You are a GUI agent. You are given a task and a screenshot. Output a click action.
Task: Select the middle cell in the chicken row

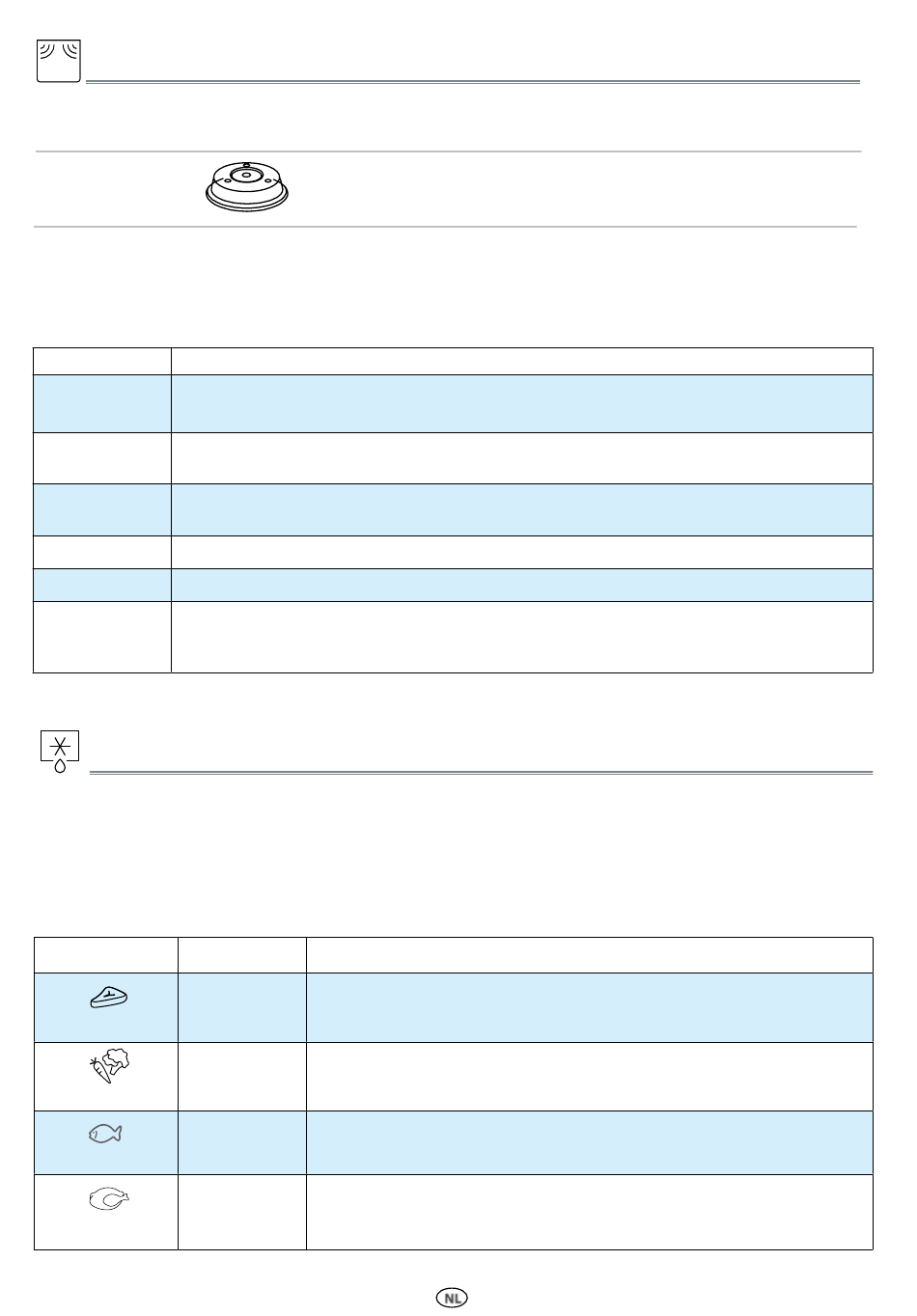coord(242,1212)
